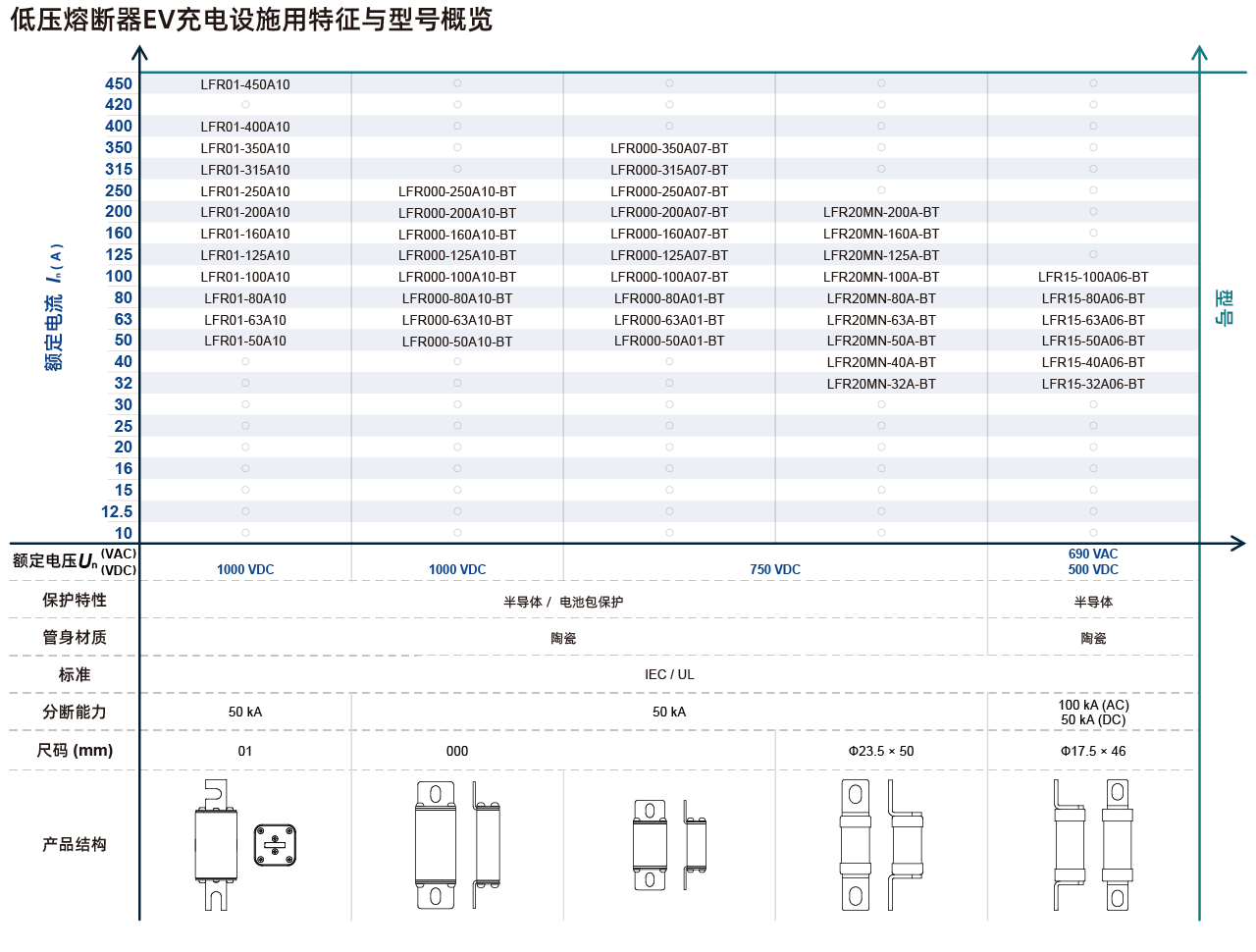Select model LFR01-50A10
Screen dimensions: 1256x952
(x=245, y=341)
